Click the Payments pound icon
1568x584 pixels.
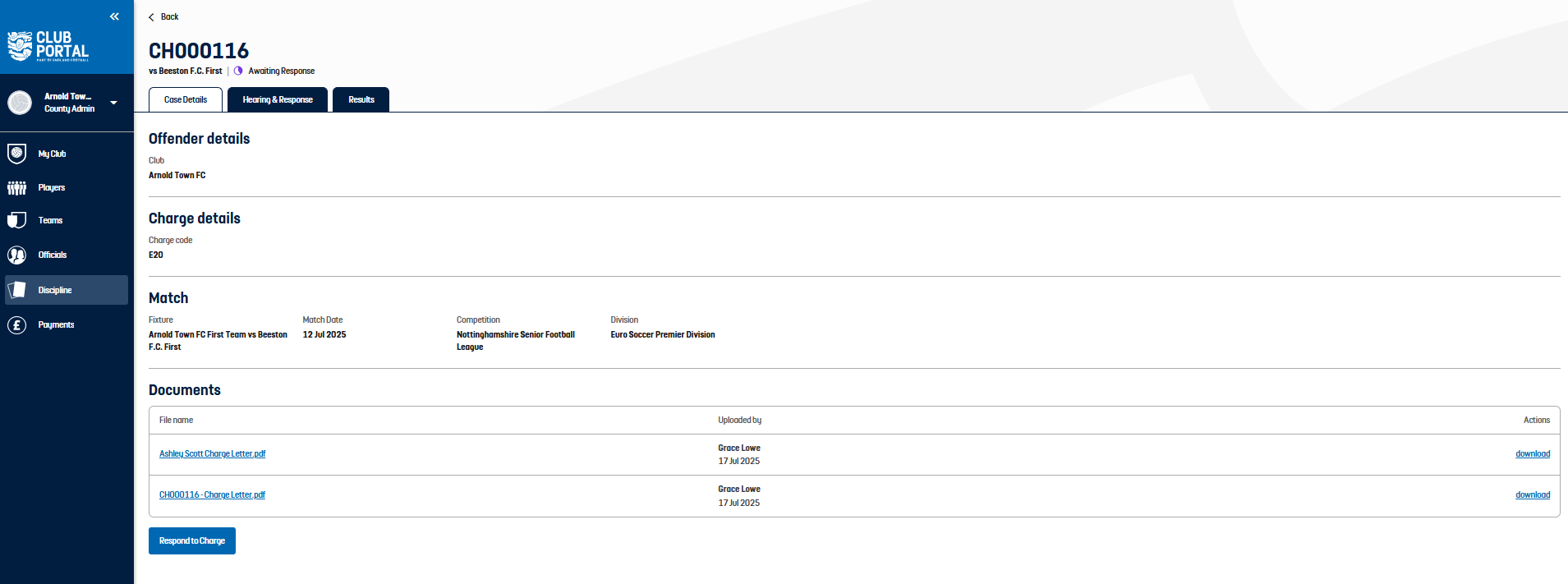pyautogui.click(x=16, y=325)
